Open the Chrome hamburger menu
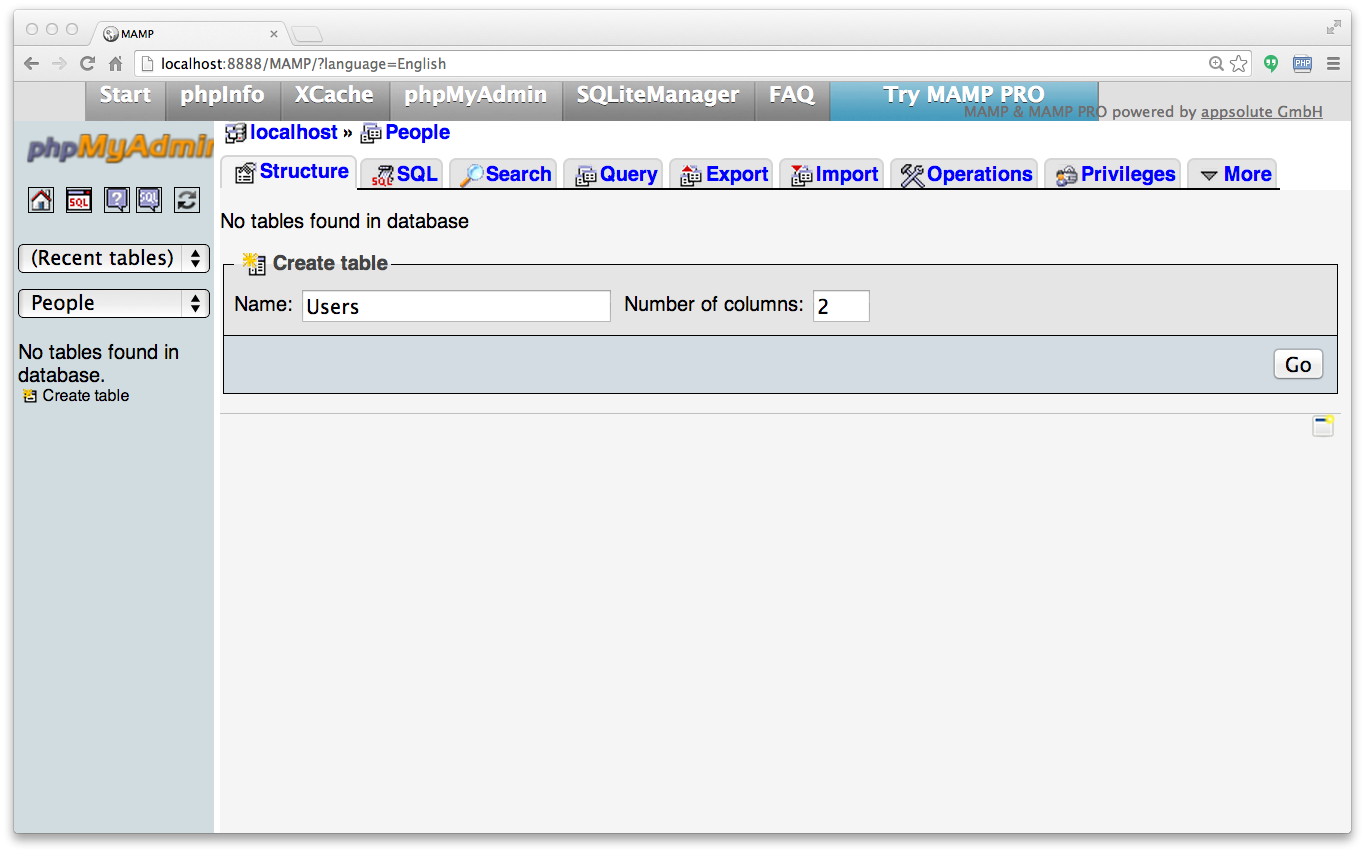This screenshot has height=853, width=1365. click(x=1333, y=63)
